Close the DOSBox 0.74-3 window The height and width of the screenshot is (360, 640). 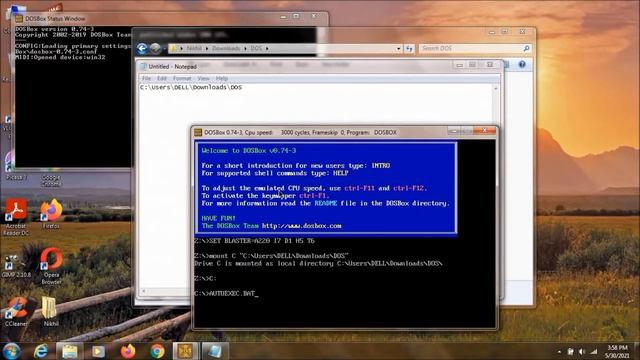point(485,131)
